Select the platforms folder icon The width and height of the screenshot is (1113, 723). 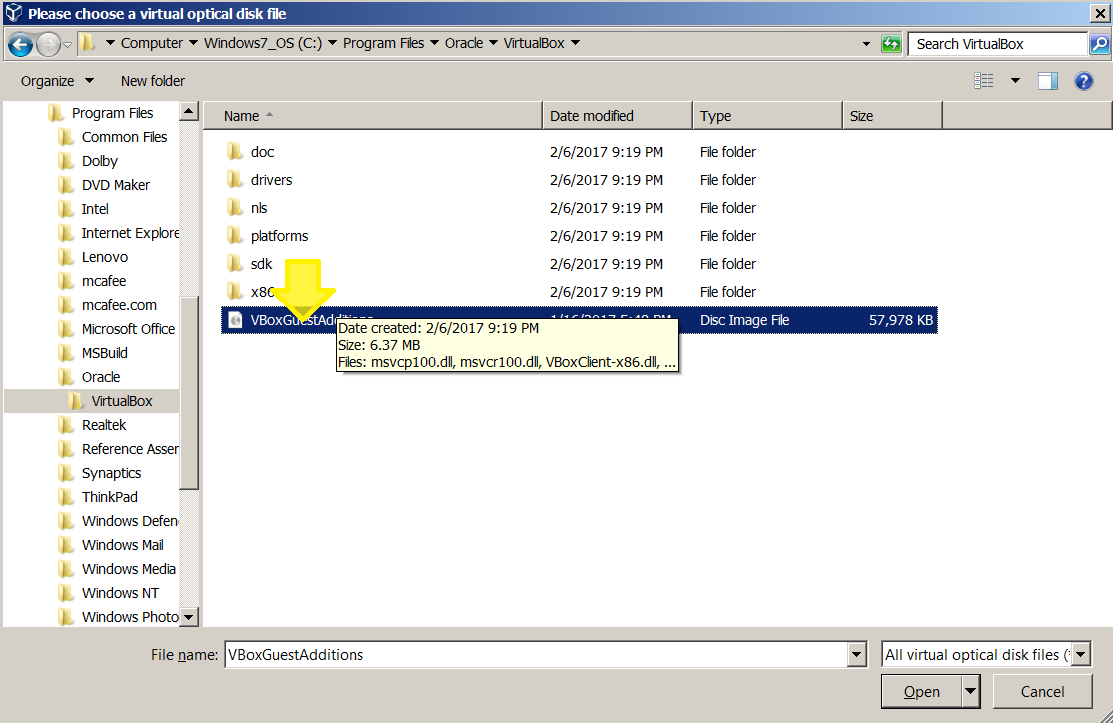(234, 236)
